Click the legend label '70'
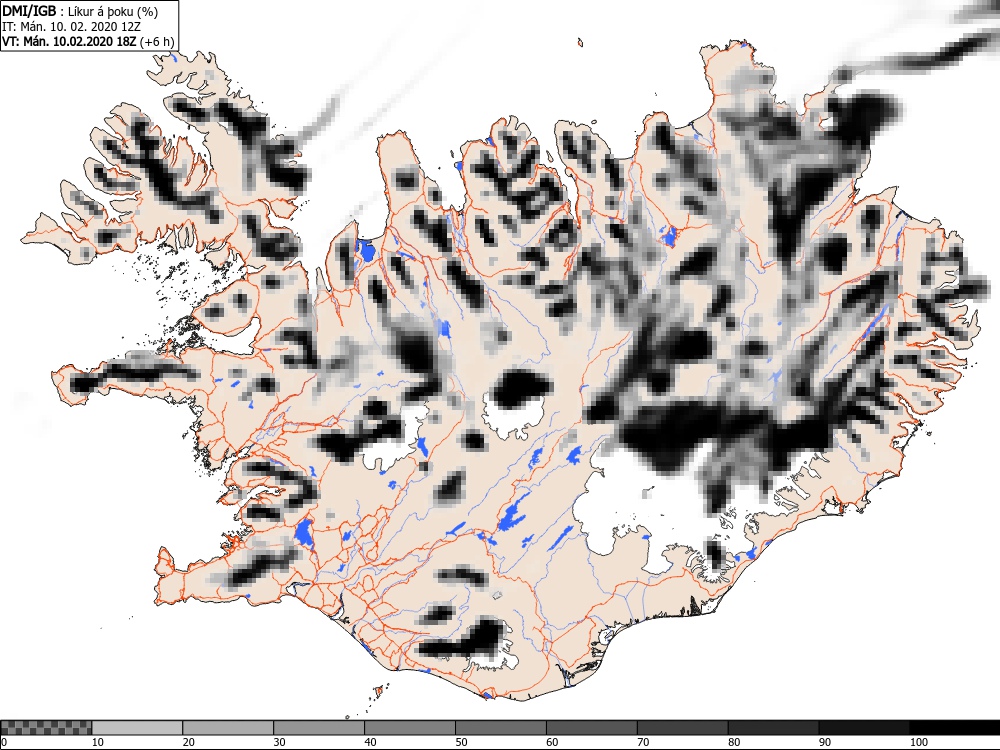Screen dimensions: 1000x750 pyautogui.click(x=643, y=742)
